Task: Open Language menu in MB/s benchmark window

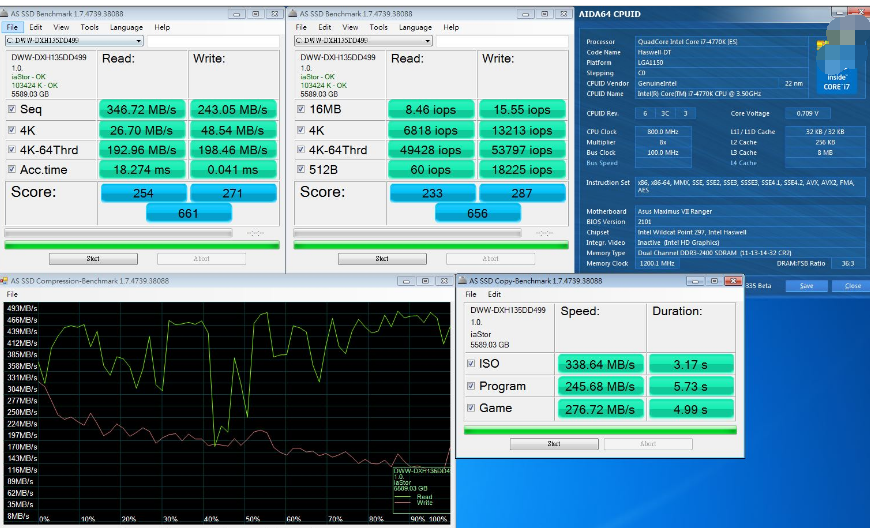Action: [126, 27]
